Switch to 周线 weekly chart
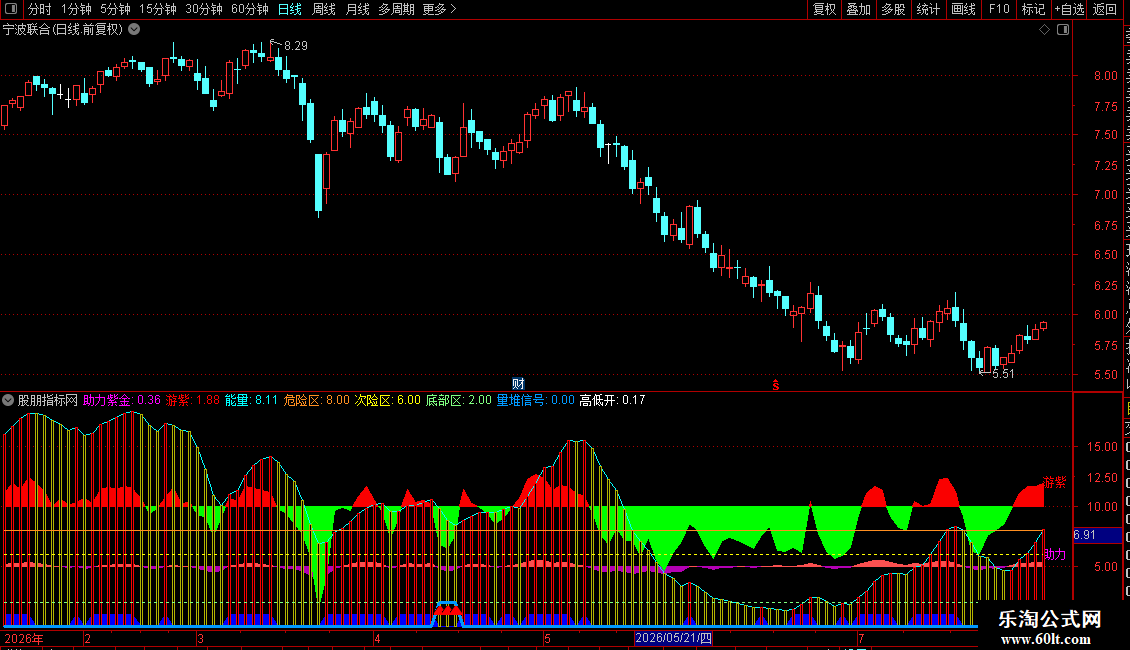Screen dimensions: 1130x650 (x=324, y=9)
